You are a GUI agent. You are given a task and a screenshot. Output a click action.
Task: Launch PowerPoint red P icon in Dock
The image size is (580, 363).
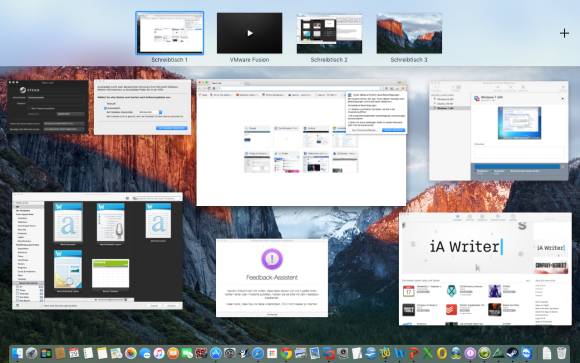413,353
